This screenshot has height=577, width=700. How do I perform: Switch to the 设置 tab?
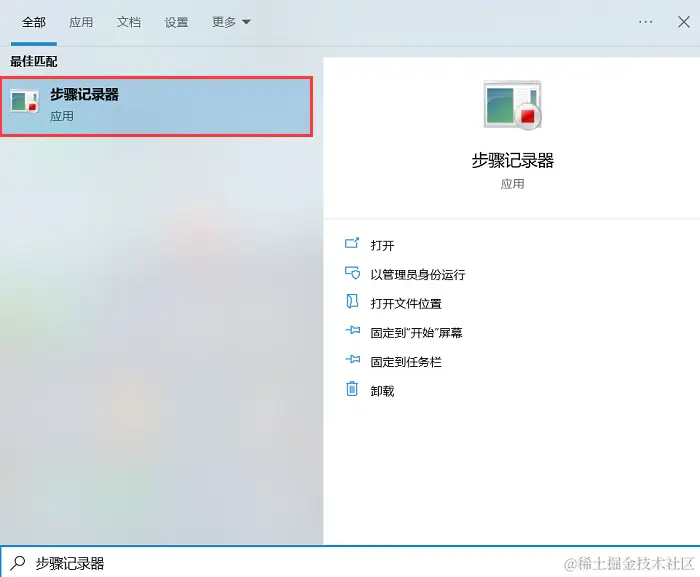pyautogui.click(x=176, y=22)
